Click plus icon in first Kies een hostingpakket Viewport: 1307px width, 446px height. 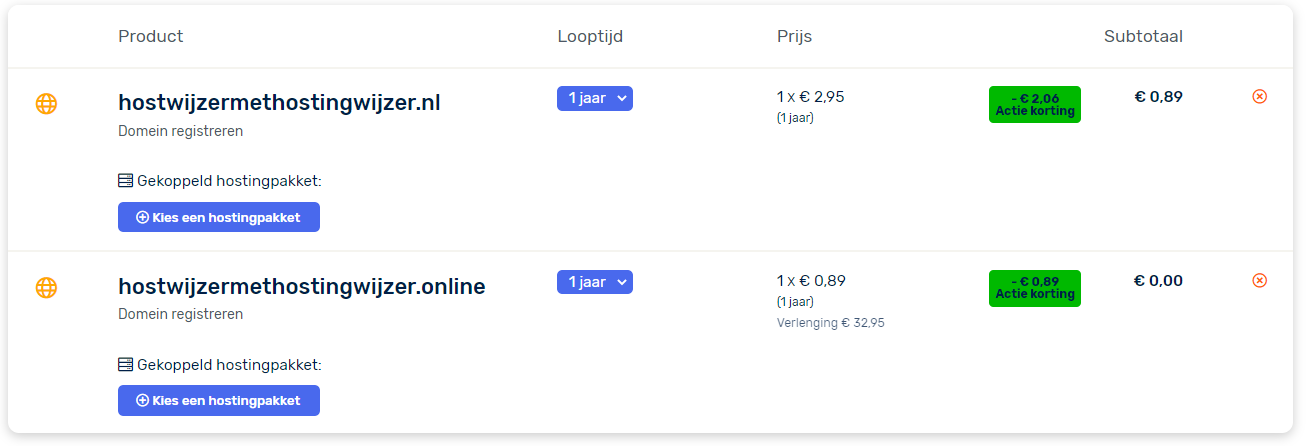142,217
